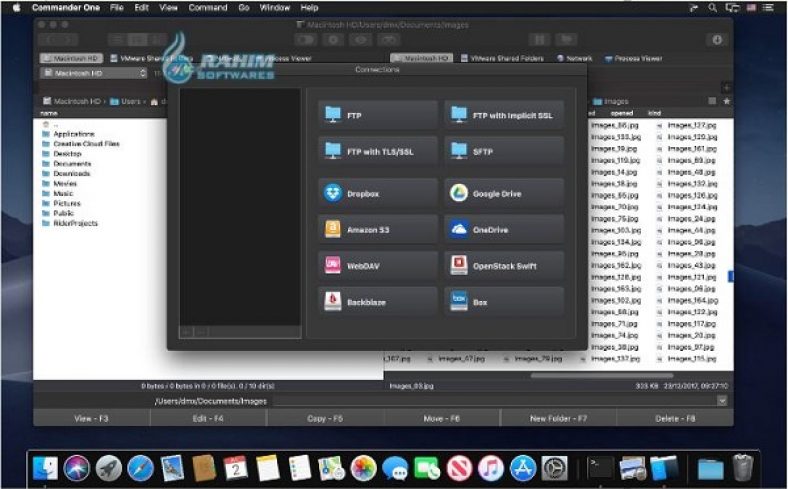This screenshot has height=489, width=788.
Task: Open the Trash in the Dock
Action: coord(743,468)
